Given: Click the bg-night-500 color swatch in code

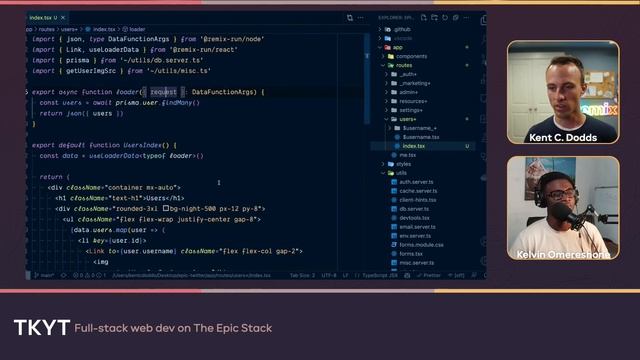Looking at the screenshot, I should pos(166,208).
